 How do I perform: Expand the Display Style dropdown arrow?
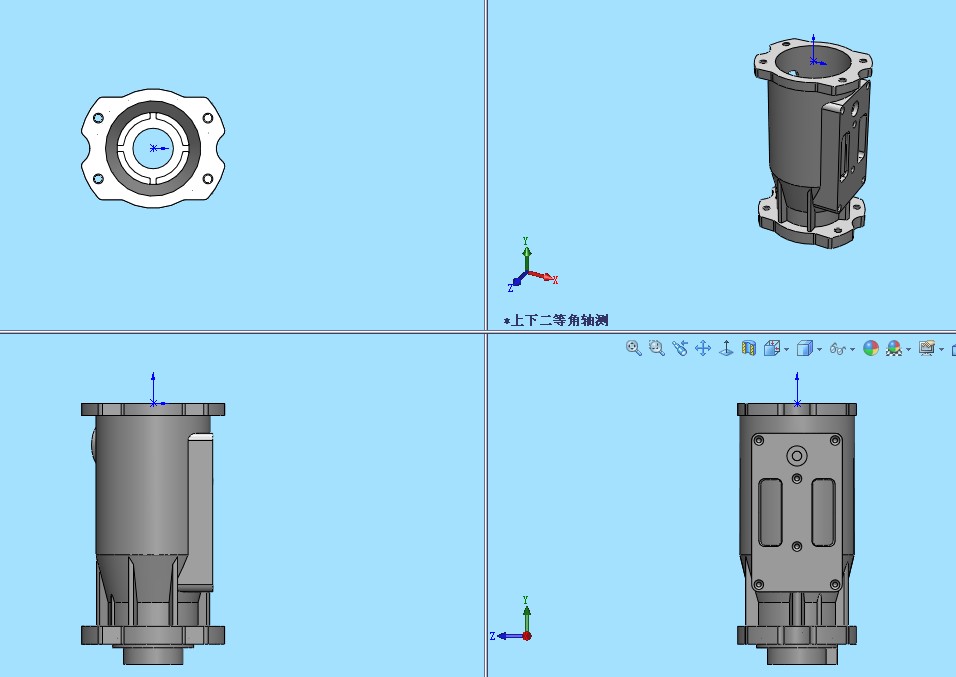tap(819, 349)
